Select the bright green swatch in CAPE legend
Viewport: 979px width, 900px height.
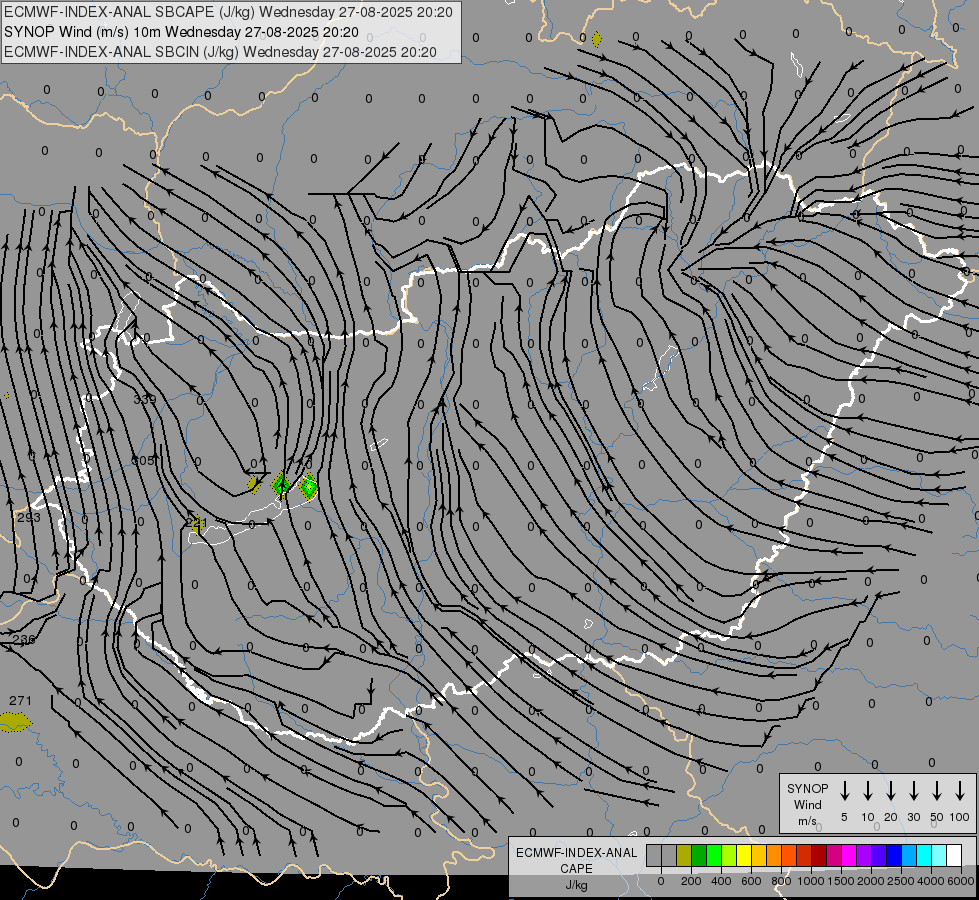click(x=714, y=855)
